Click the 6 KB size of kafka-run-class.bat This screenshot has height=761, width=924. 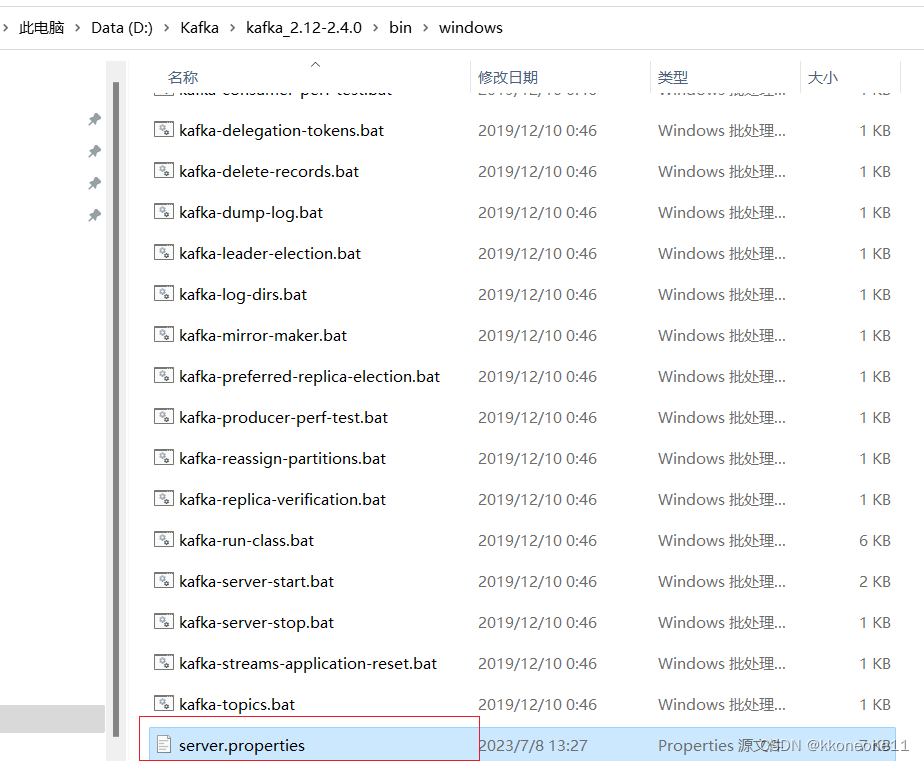[874, 540]
